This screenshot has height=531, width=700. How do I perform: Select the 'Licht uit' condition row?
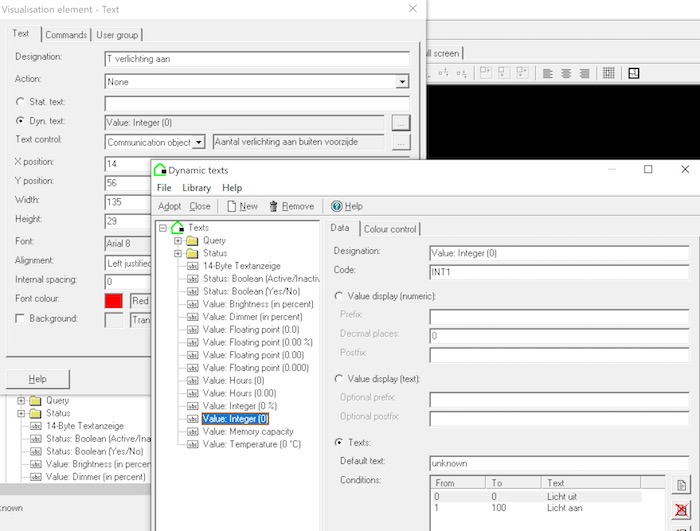(x=536, y=497)
